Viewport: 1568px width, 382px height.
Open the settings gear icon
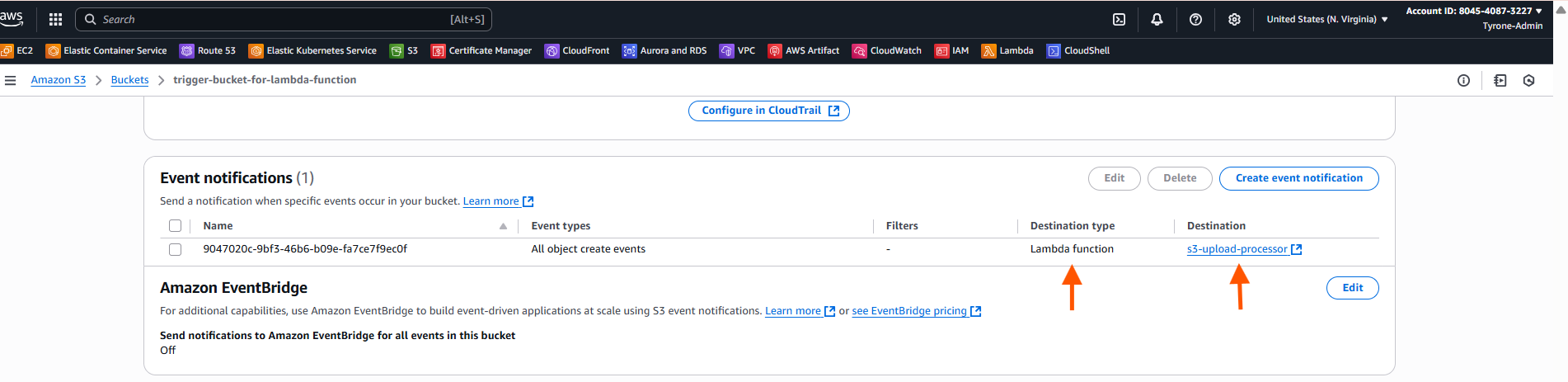(x=1234, y=19)
